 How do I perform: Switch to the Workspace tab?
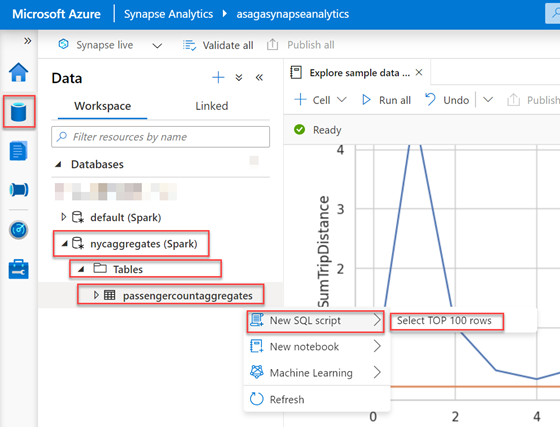[102, 106]
